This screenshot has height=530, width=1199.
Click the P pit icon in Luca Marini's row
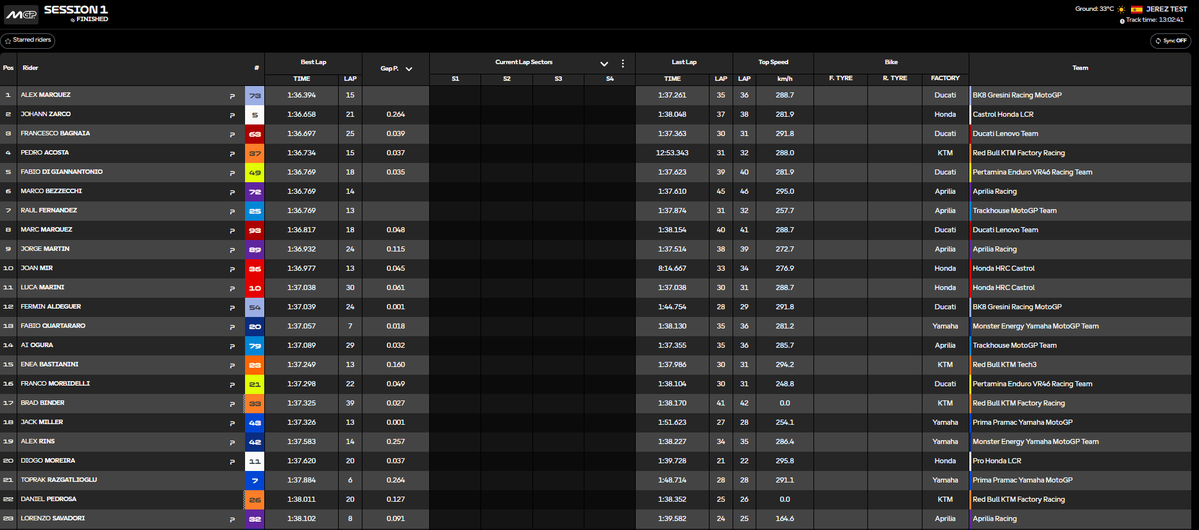pos(232,288)
